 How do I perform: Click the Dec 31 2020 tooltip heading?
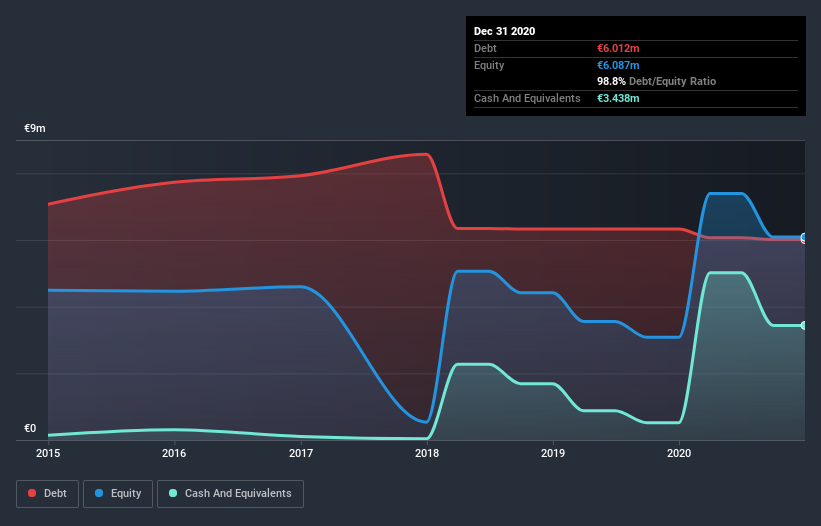coord(504,31)
